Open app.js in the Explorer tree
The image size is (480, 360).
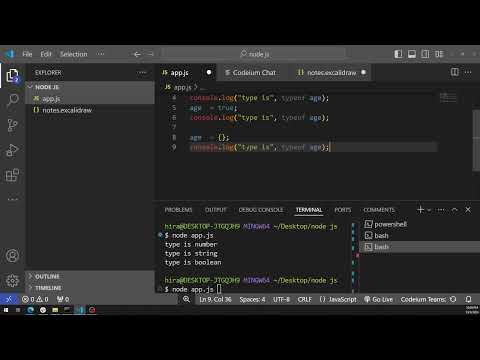90,98
